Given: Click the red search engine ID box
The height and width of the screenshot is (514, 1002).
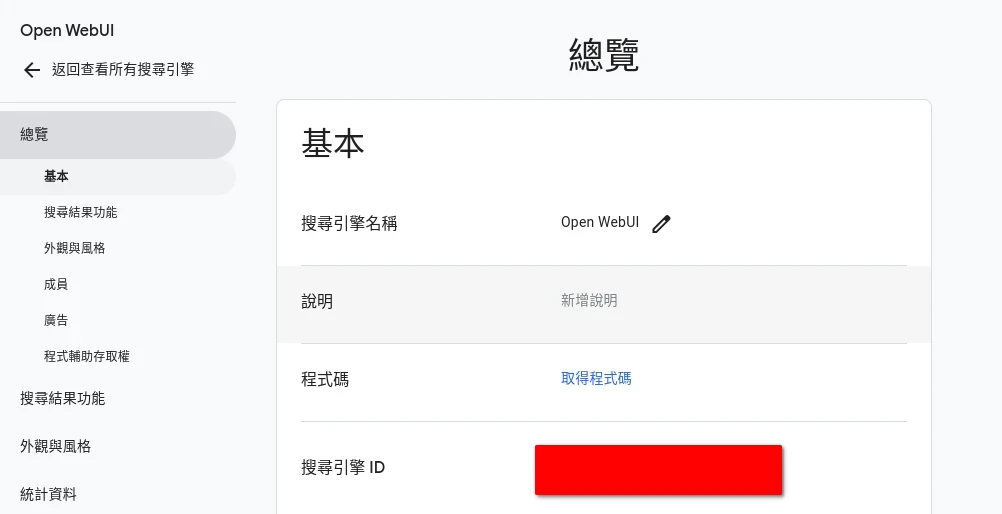Looking at the screenshot, I should click(x=658, y=470).
